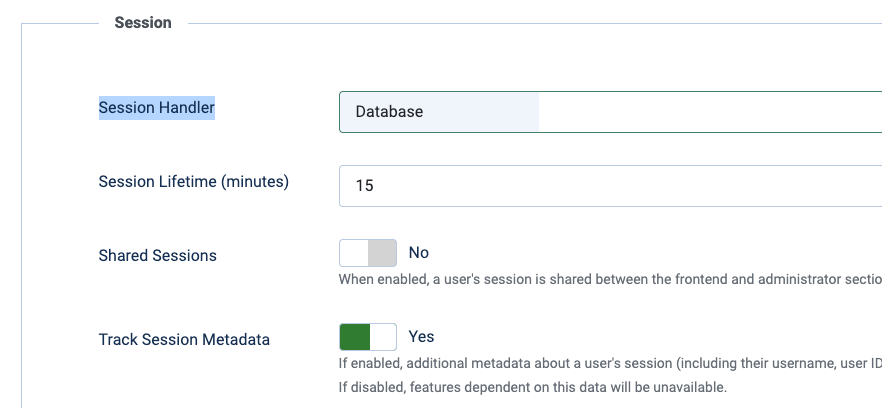
Task: Click green half of Track Session Metadata switch
Action: pyautogui.click(x=354, y=337)
